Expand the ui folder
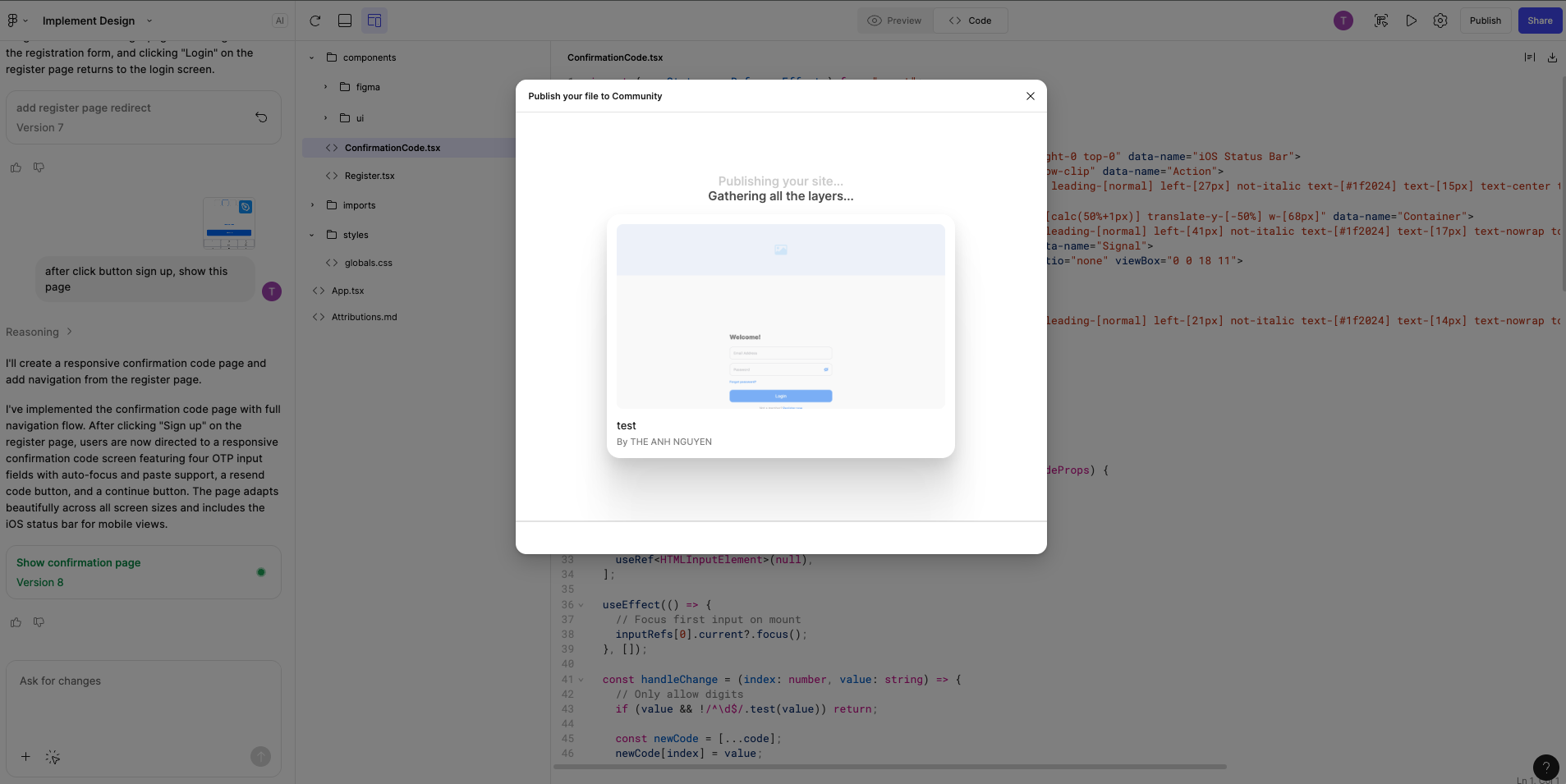1566x784 pixels. click(x=326, y=118)
